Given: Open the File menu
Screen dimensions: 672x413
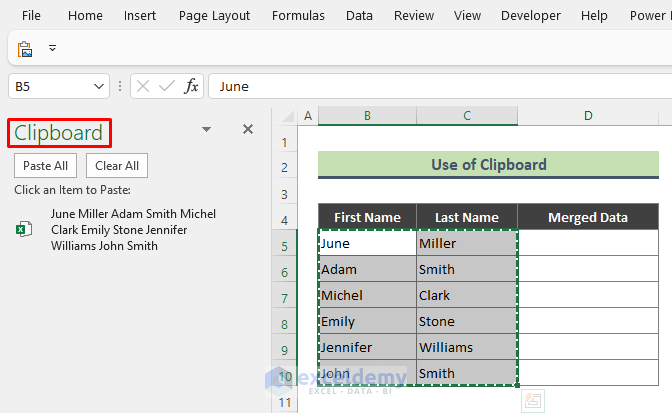Looking at the screenshot, I should pyautogui.click(x=31, y=16).
